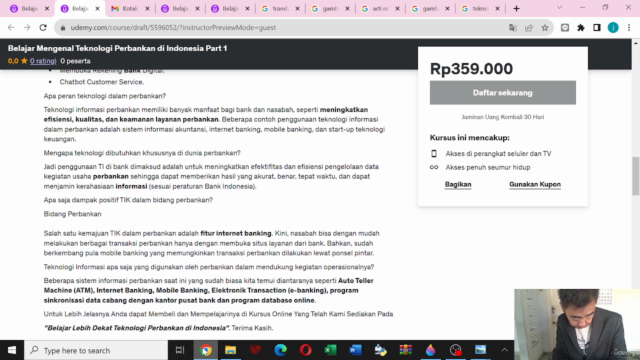The height and width of the screenshot is (360, 640).
Task: Open Microsoft Edge from taskbar
Action: click(280, 350)
